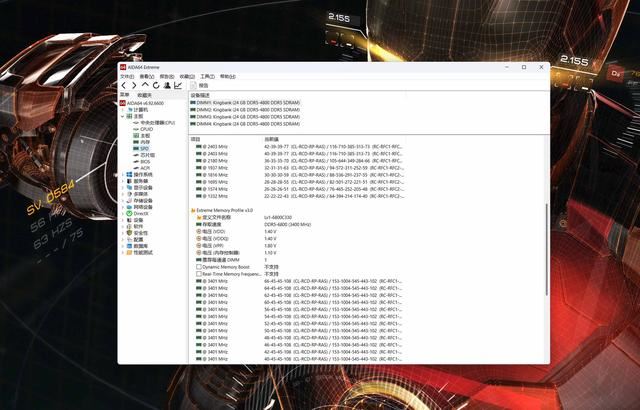Viewport: 640px width, 410px height.
Task: Click the 配置 configuration tree icon
Action: (x=129, y=239)
